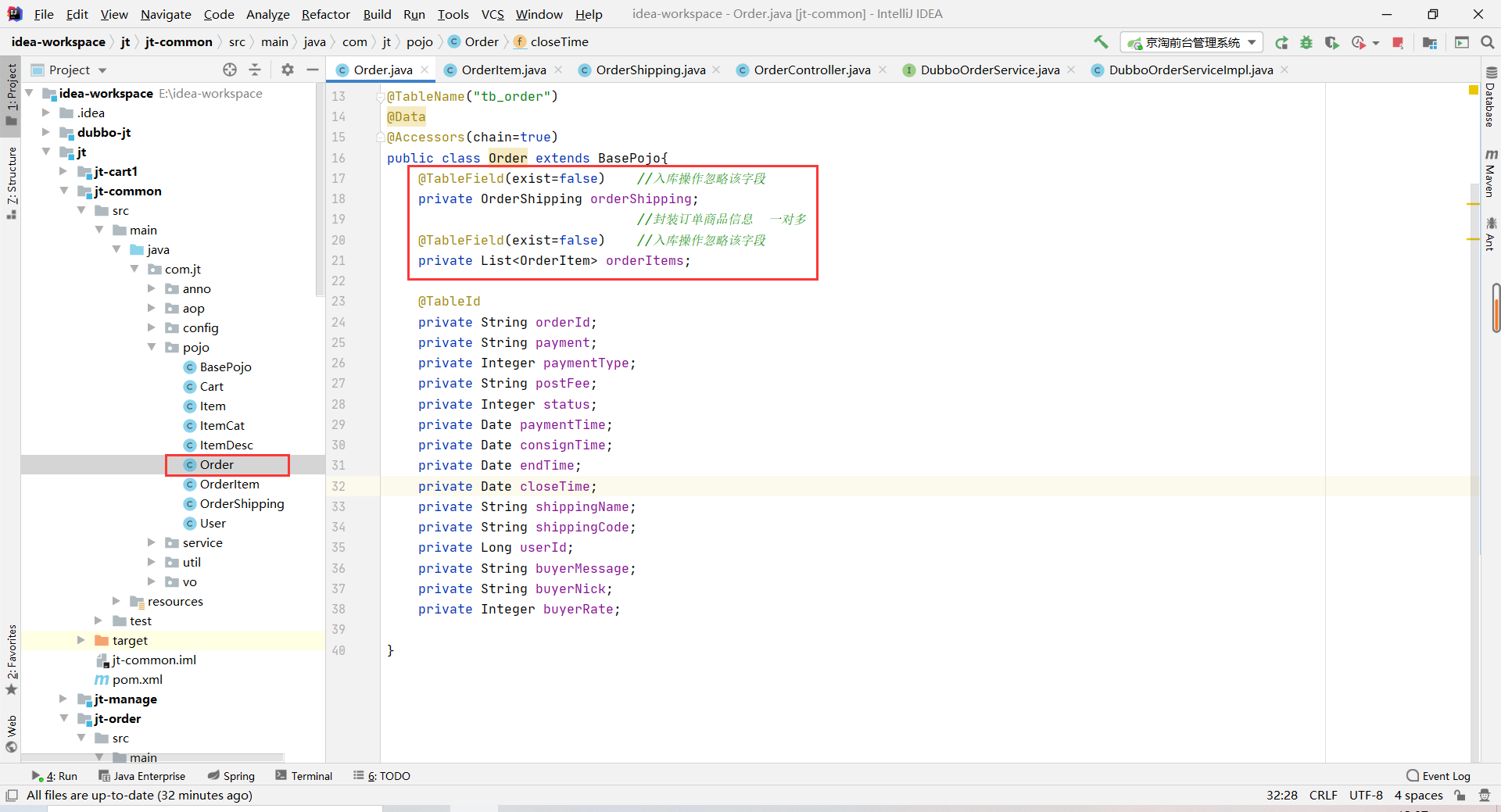
Task: Open the Refactor menu
Action: point(325,14)
